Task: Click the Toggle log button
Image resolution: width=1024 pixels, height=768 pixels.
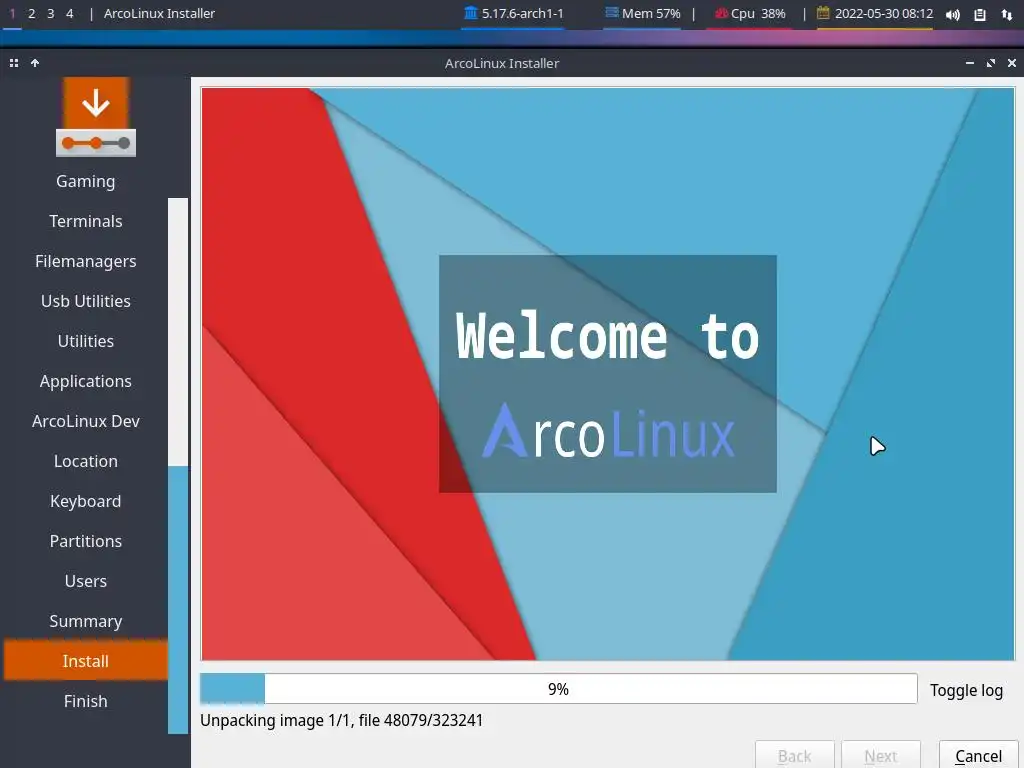Action: (x=967, y=690)
